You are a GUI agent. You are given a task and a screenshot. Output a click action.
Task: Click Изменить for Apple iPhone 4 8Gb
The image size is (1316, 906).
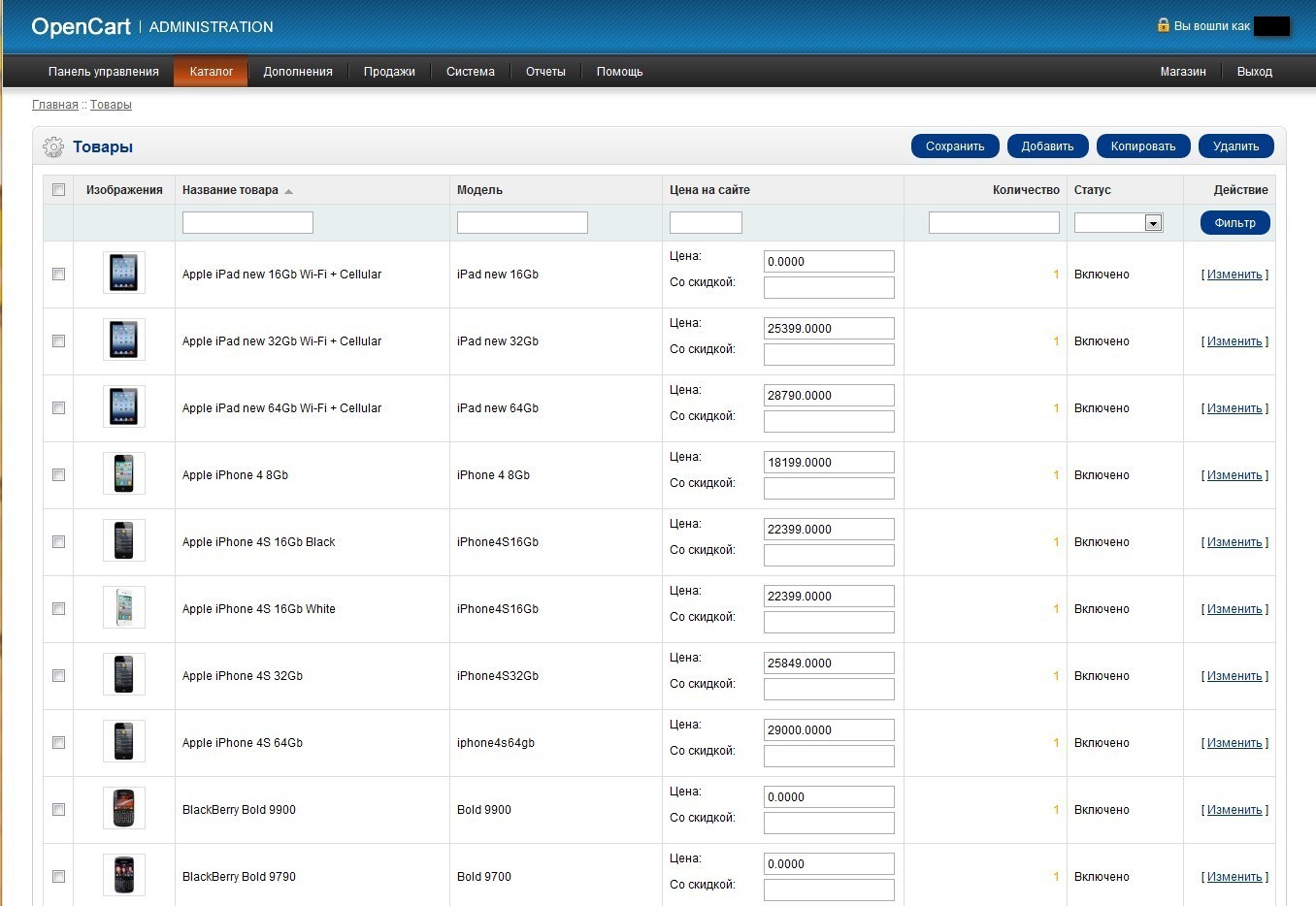(x=1234, y=475)
